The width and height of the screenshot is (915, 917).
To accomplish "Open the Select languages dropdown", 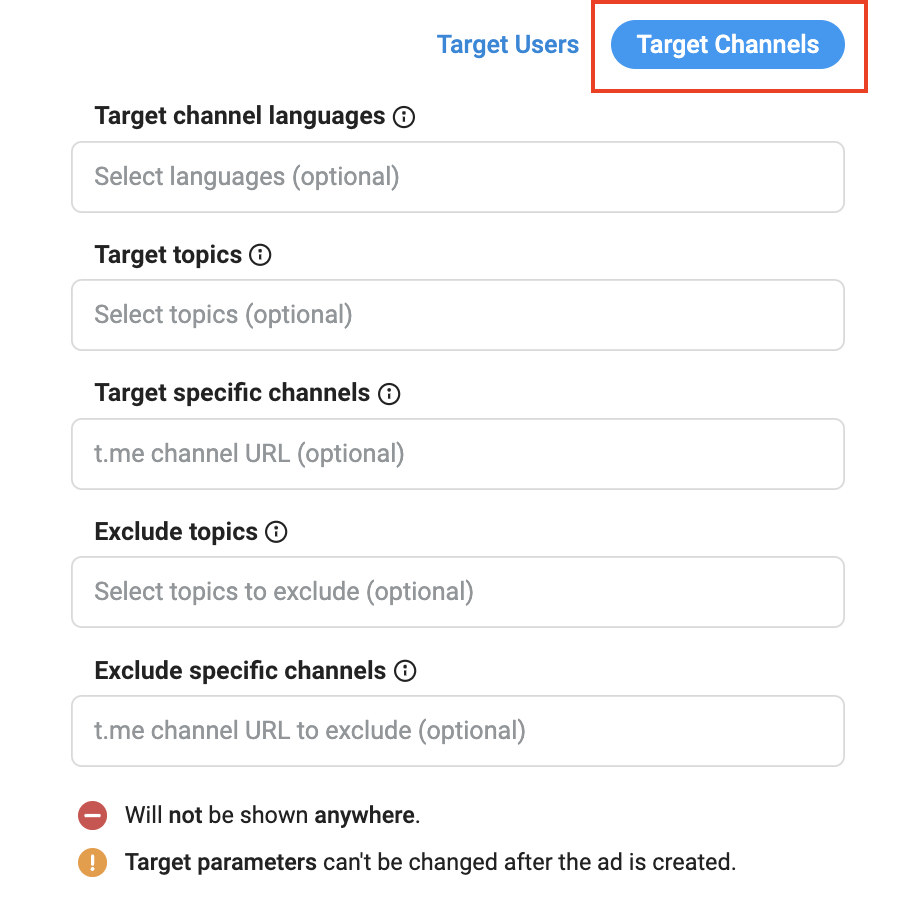I will (x=457, y=177).
